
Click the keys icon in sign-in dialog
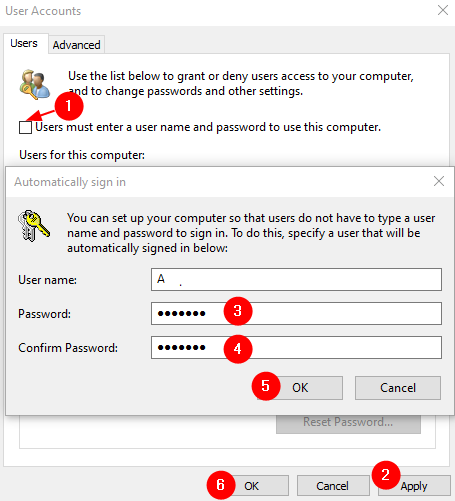click(34, 226)
